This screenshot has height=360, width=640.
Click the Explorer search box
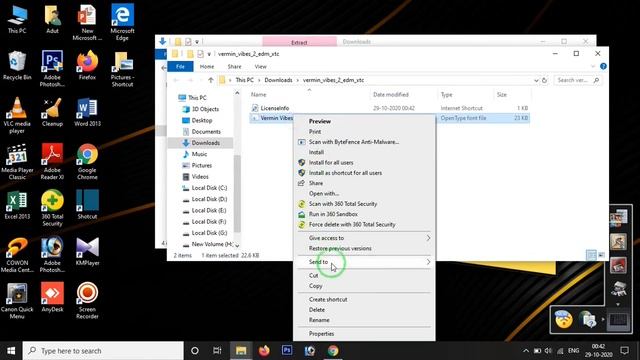(578, 80)
